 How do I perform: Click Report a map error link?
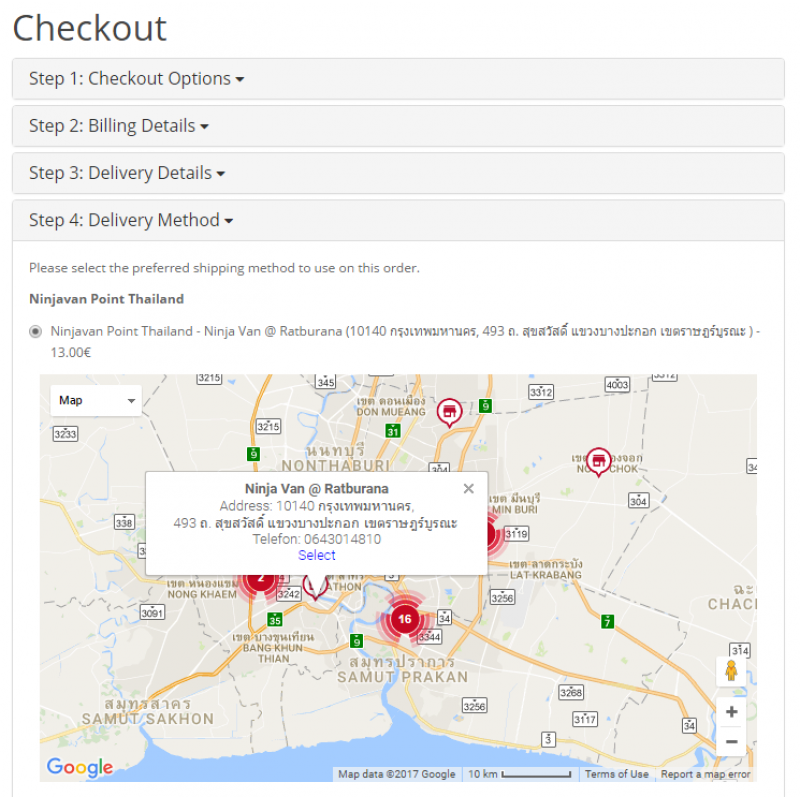coord(705,774)
